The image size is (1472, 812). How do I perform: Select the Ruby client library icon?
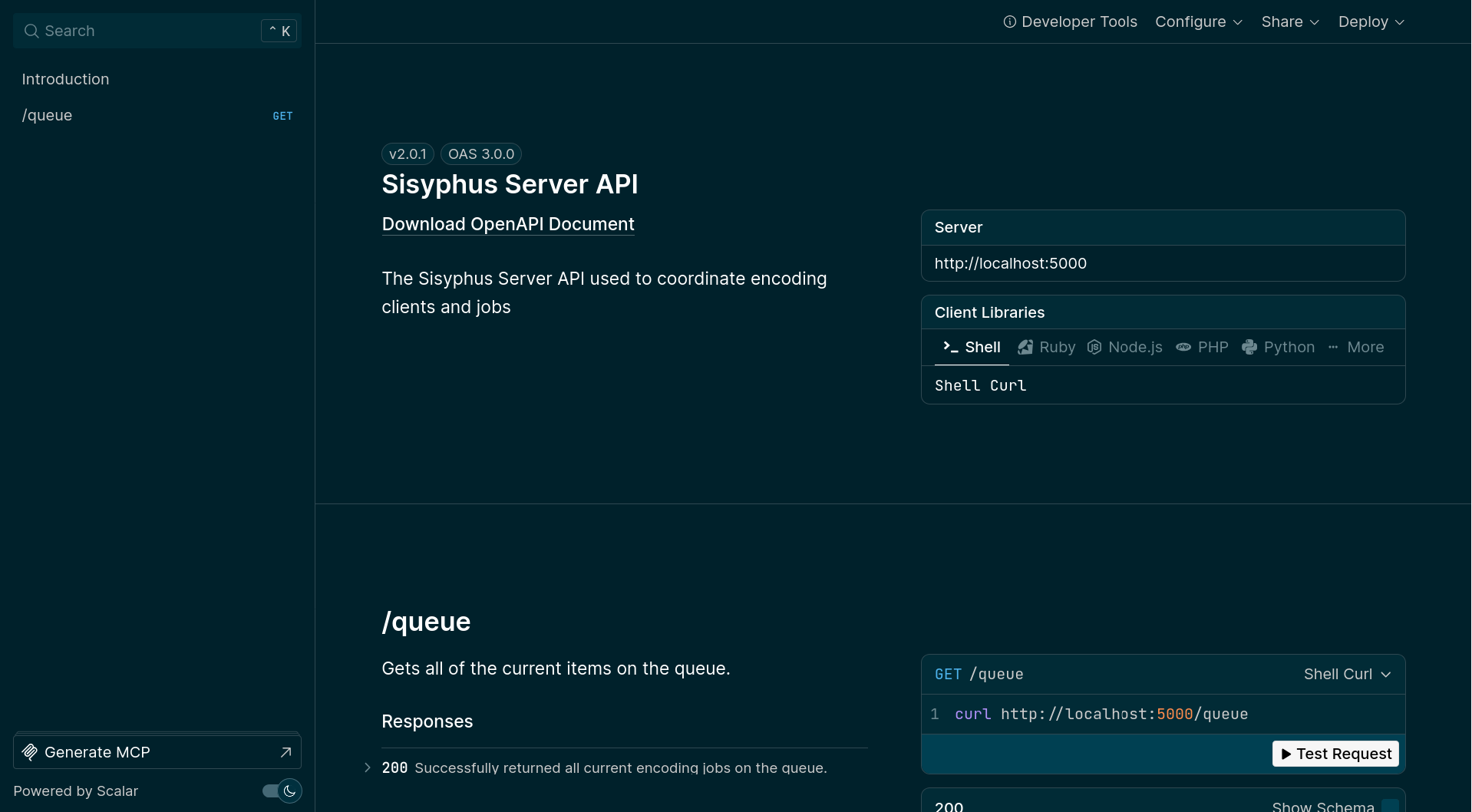pyautogui.click(x=1025, y=348)
